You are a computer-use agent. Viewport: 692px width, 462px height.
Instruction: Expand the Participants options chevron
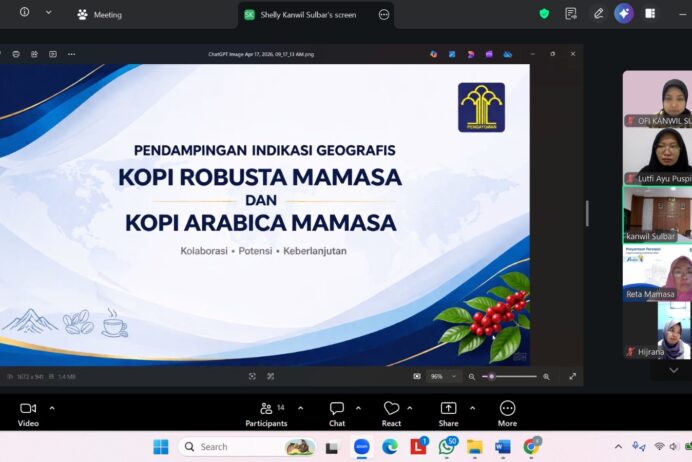coord(297,408)
